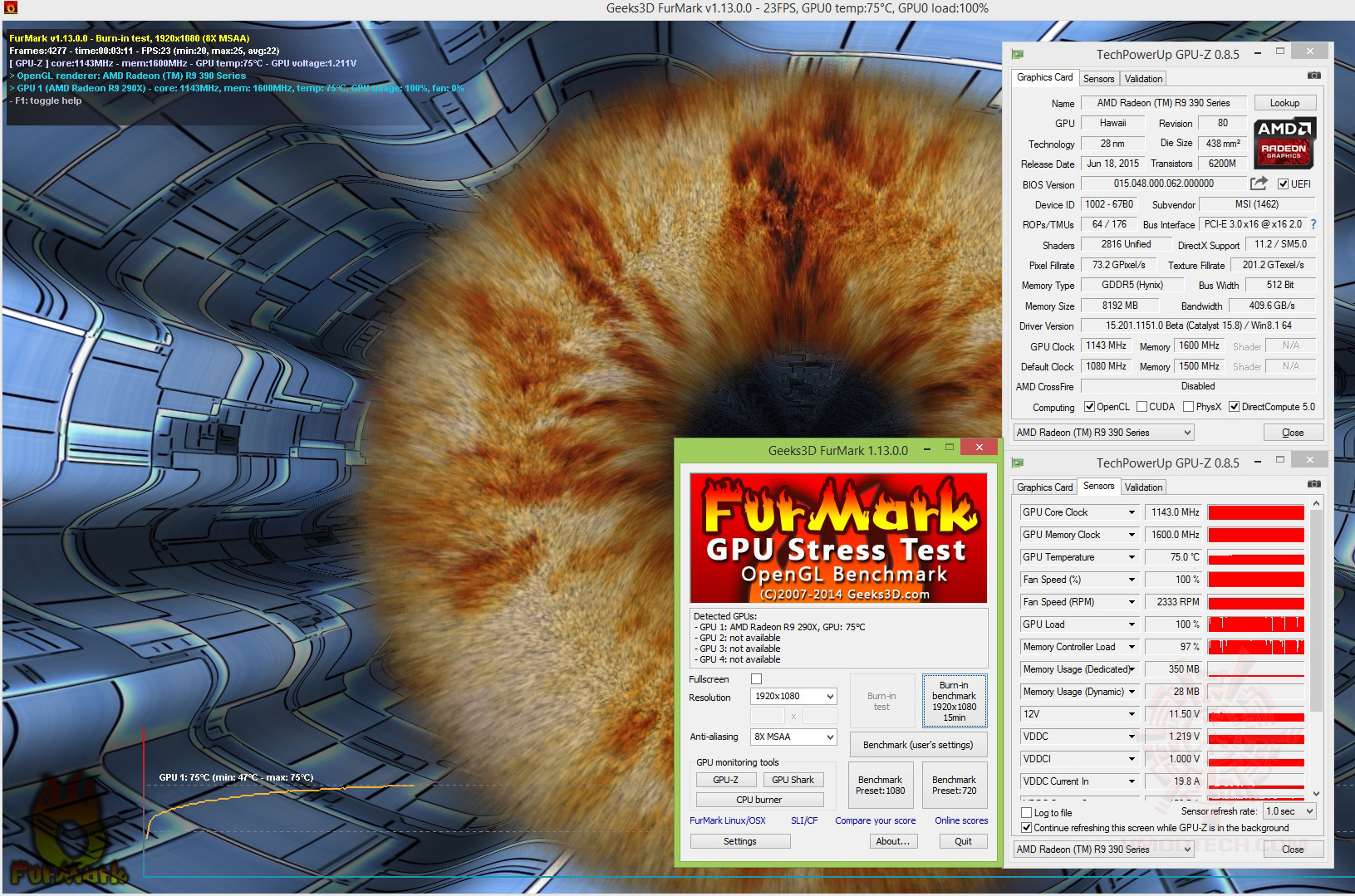Toggle the UEFI checkbox in GPU-Z
Viewport: 1355px width, 896px height.
1284,184
